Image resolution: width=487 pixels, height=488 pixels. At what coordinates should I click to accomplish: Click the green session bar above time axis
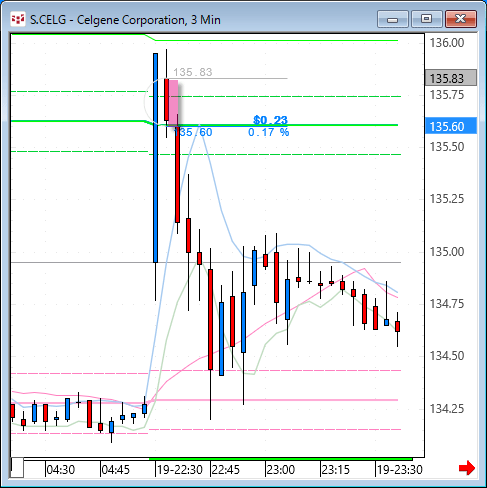tap(281, 459)
